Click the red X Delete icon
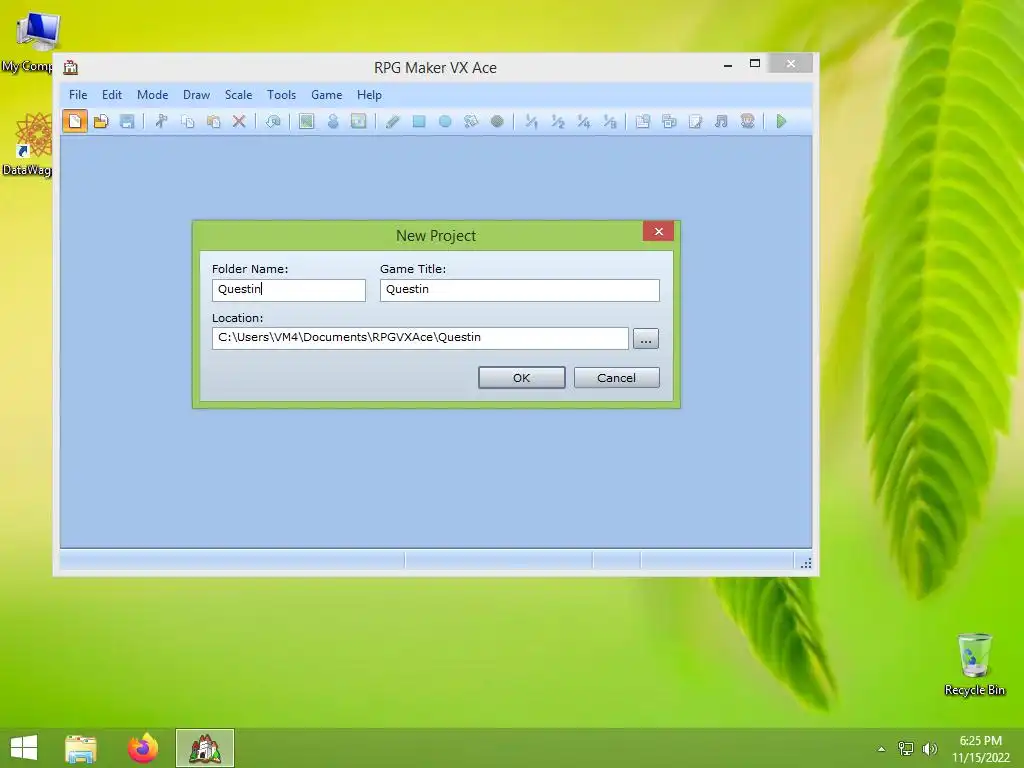The image size is (1024, 768). pos(239,121)
